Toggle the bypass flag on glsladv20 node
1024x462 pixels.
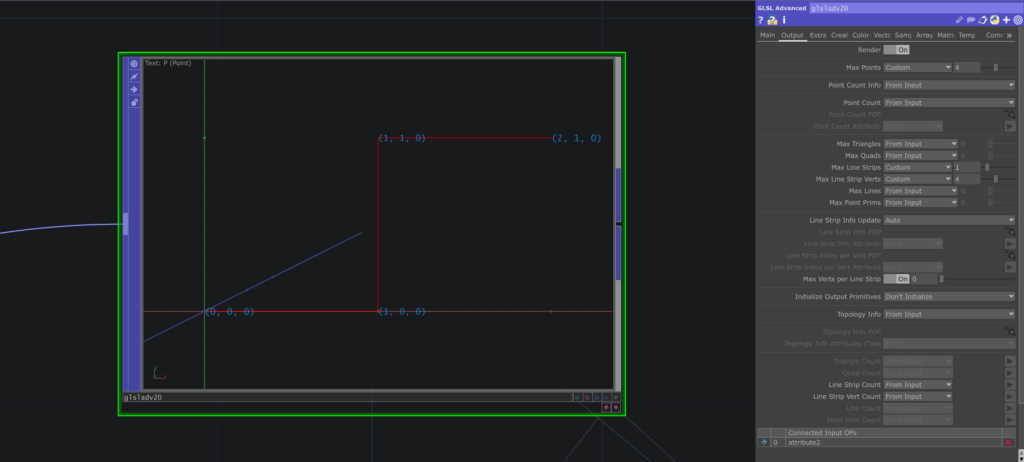click(134, 77)
